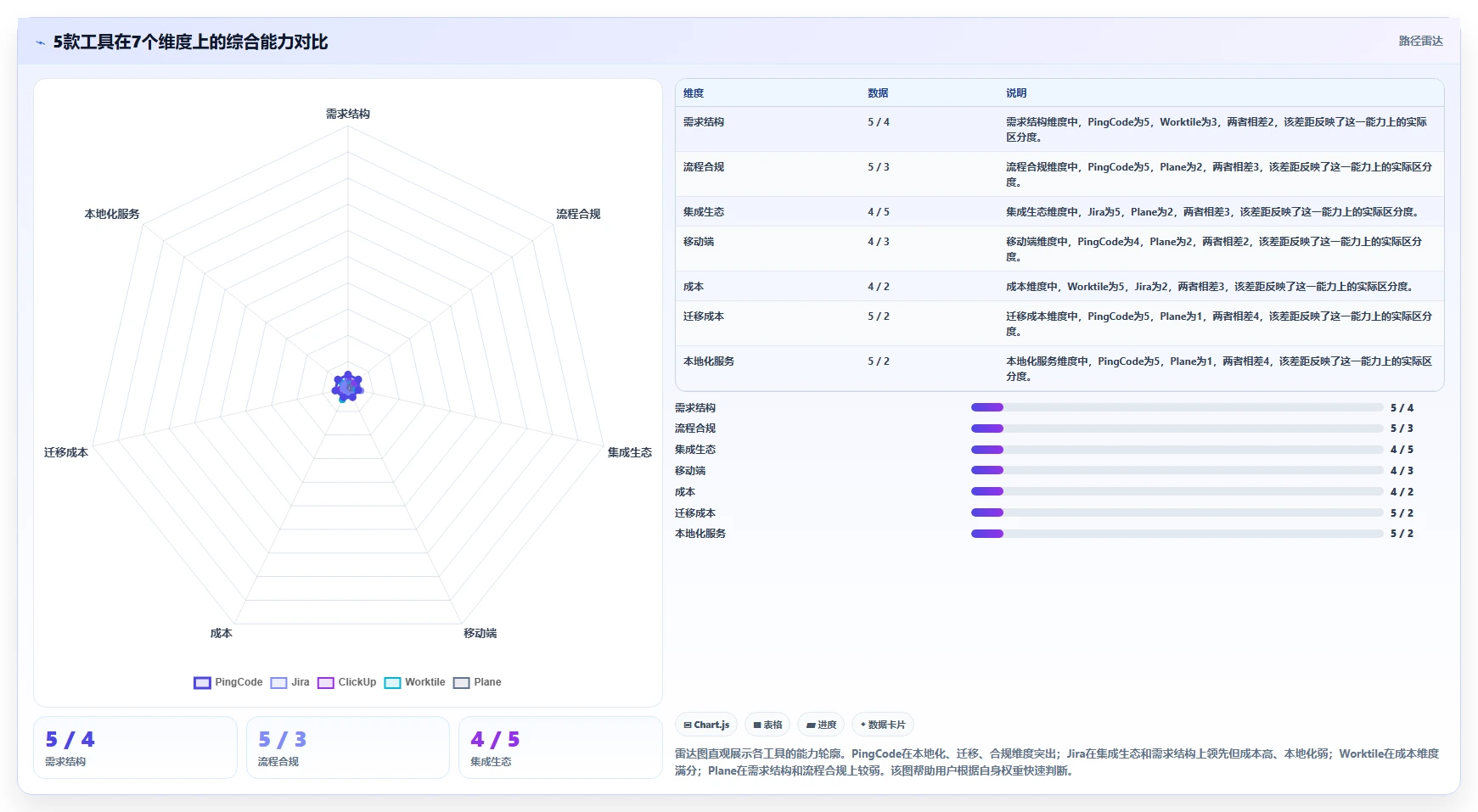Select the 流程合规 5/3 data card
This screenshot has width=1478, height=812.
(x=348, y=748)
